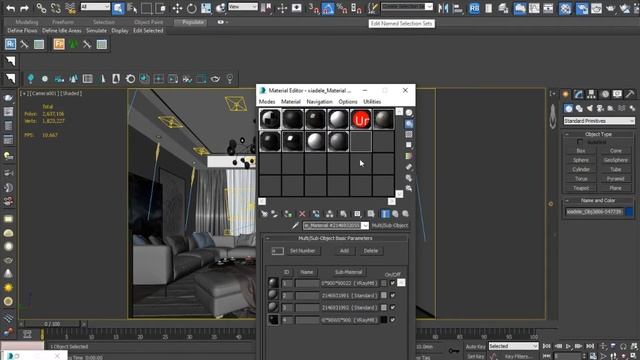640x360 pixels.
Task: Click the Add sub-material button
Action: point(344,251)
